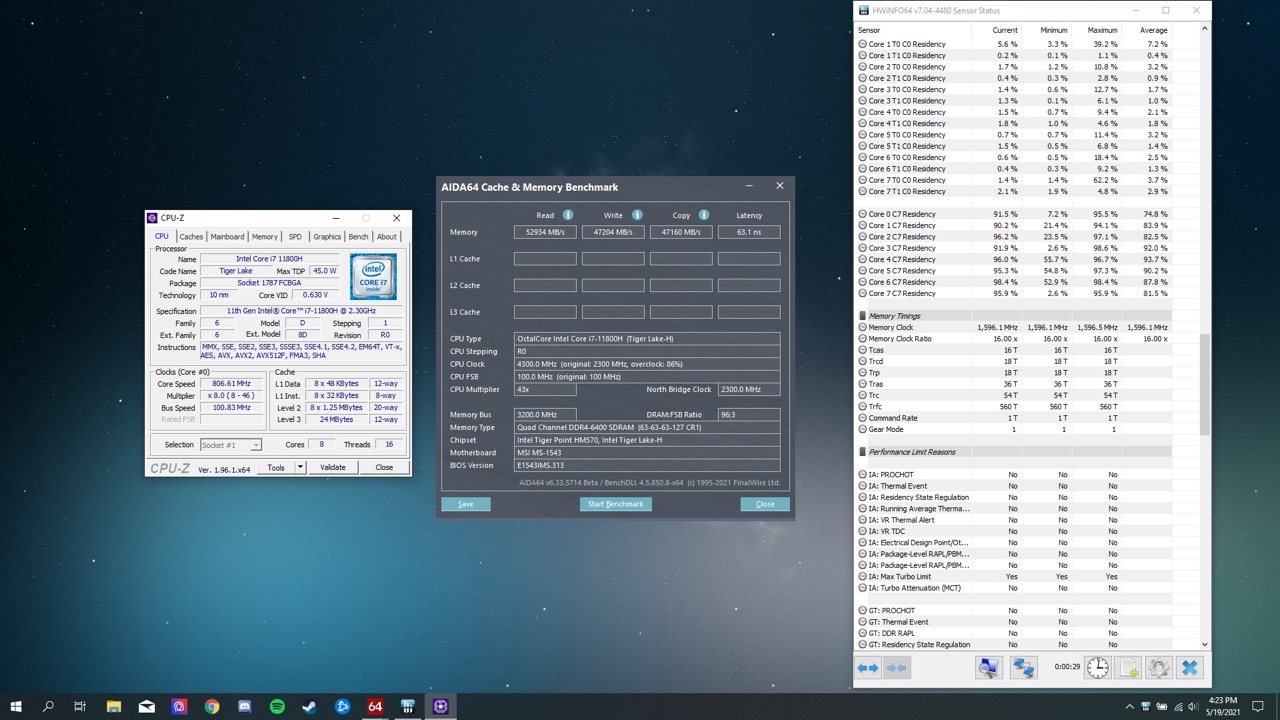Open the Socket #1 selection dropdown
This screenshot has height=720, width=1280.
[231, 445]
